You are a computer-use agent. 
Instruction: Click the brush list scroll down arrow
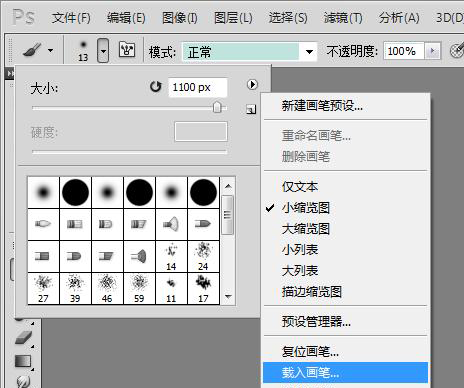(228, 296)
